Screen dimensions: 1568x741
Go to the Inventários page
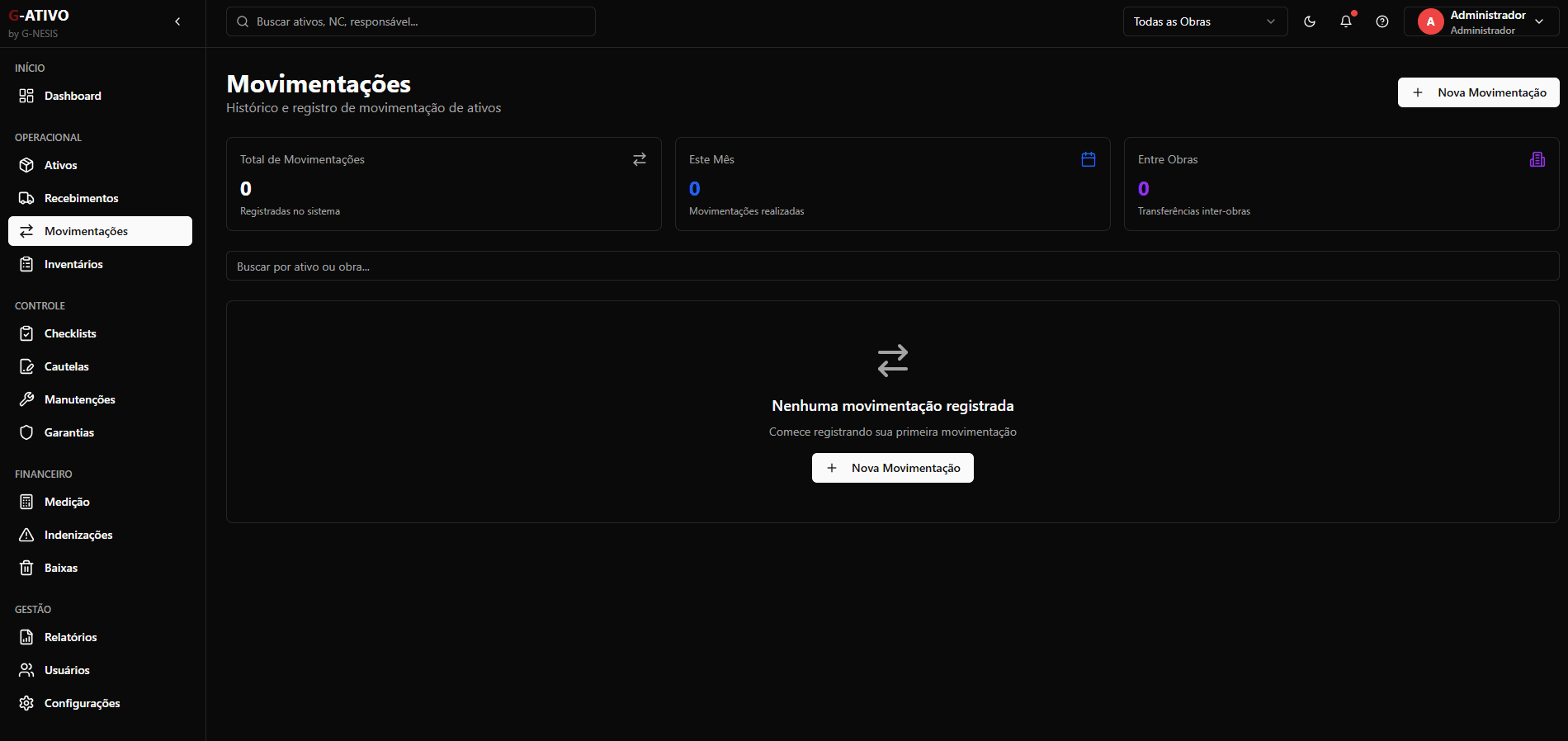(x=73, y=264)
